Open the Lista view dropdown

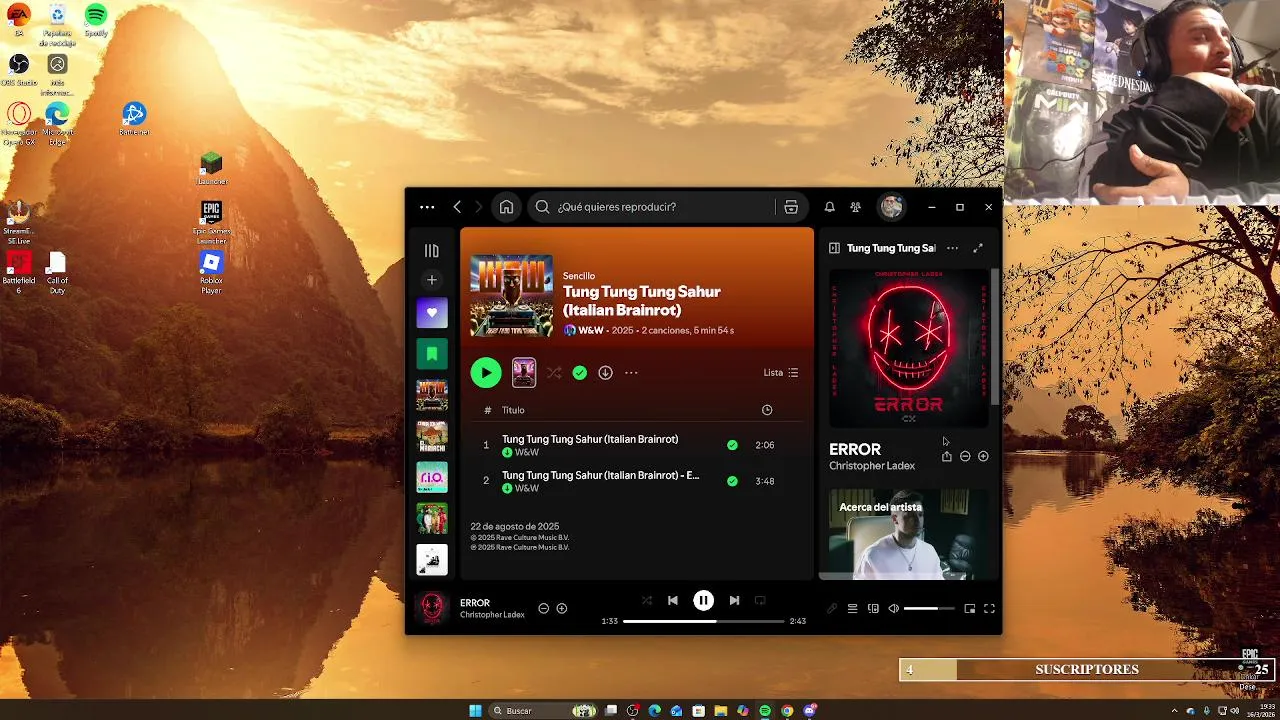click(x=781, y=373)
